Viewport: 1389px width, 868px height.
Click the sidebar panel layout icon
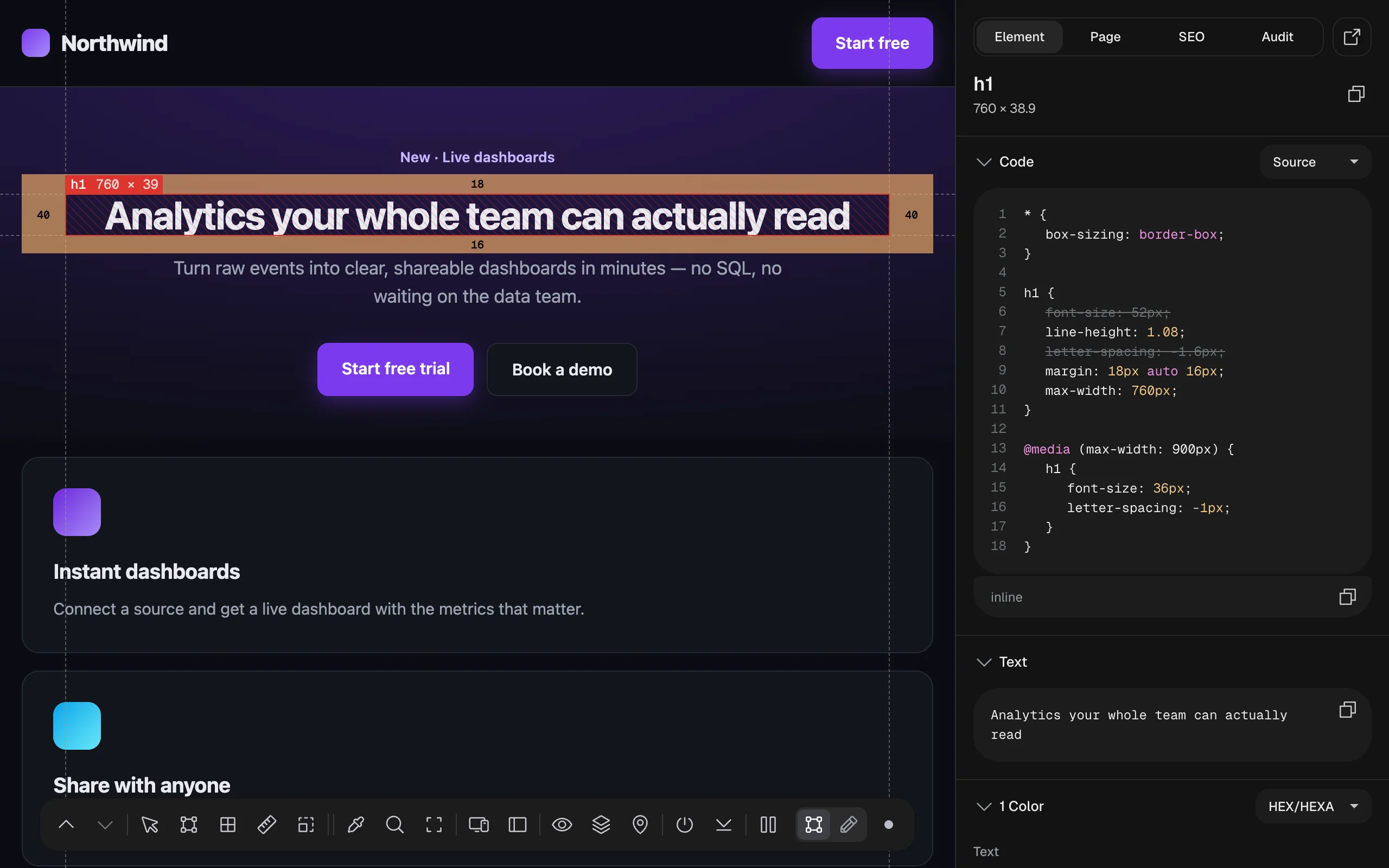tap(518, 825)
